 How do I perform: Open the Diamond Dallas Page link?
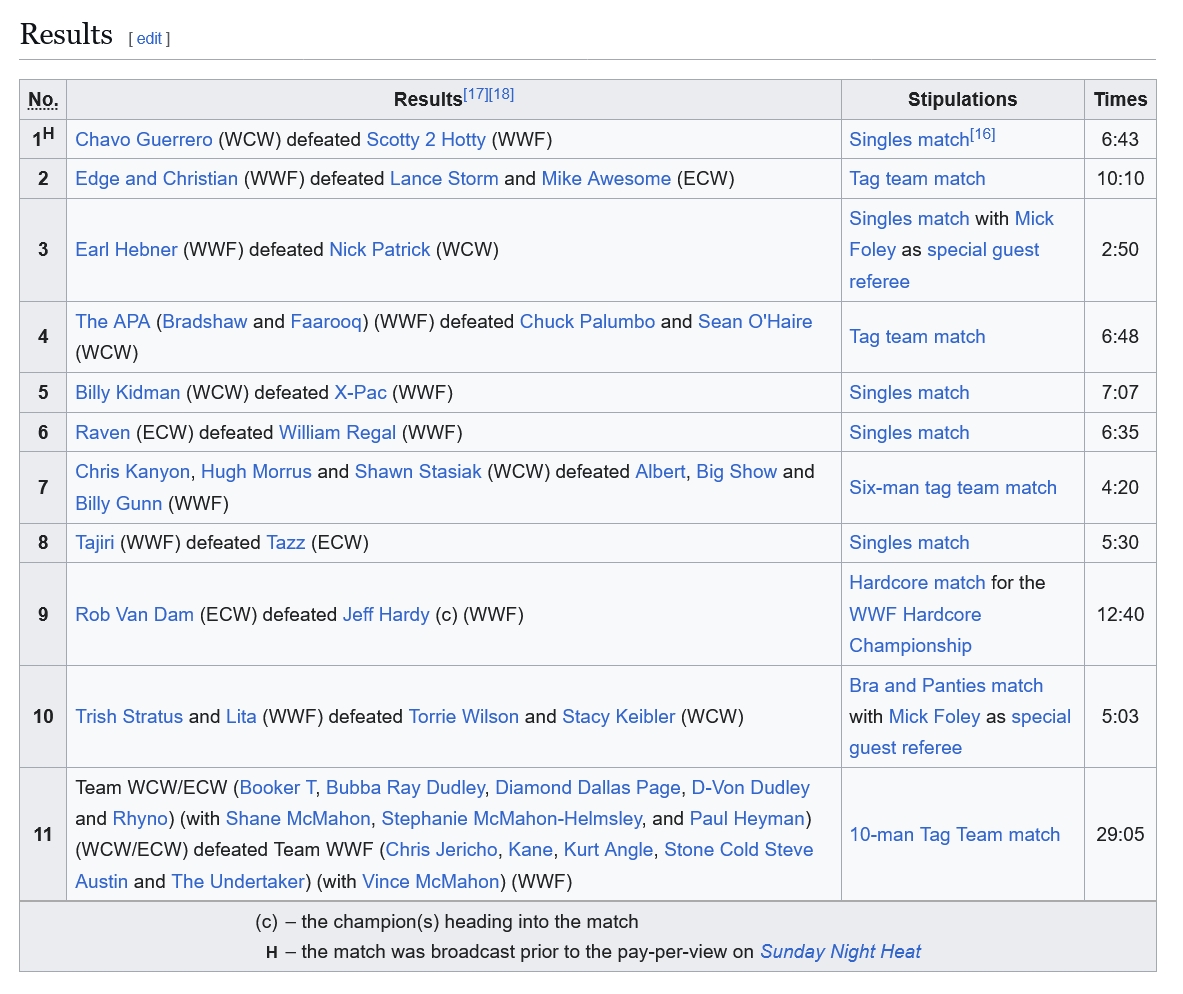coord(588,788)
